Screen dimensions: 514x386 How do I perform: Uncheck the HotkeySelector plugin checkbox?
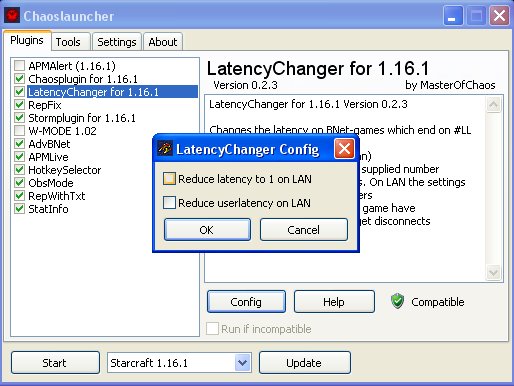(x=19, y=169)
